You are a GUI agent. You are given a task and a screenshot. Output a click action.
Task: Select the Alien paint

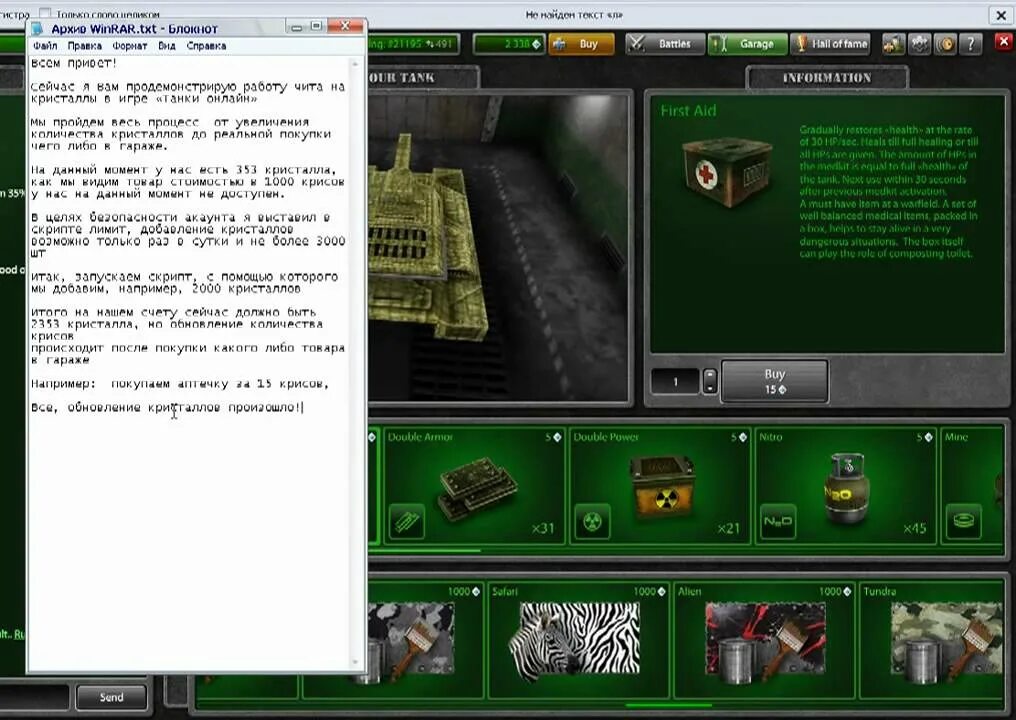[763, 639]
